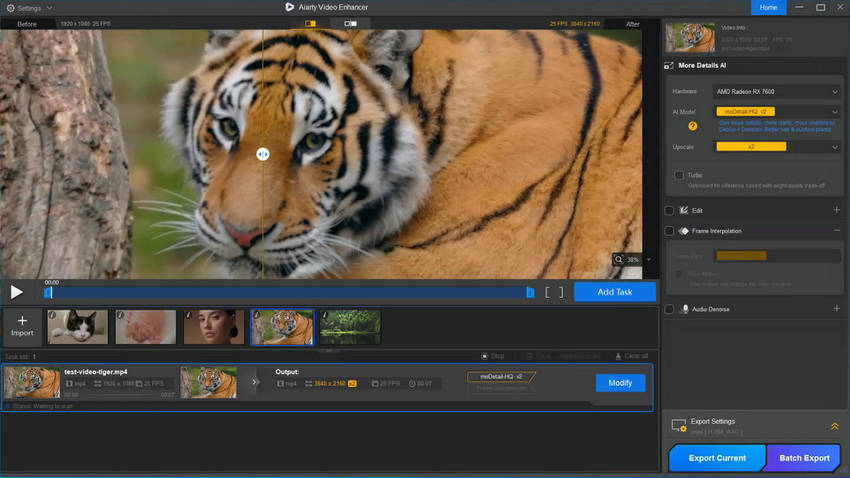Click the Modify button for the tiger task
850x478 pixels.
click(x=620, y=383)
